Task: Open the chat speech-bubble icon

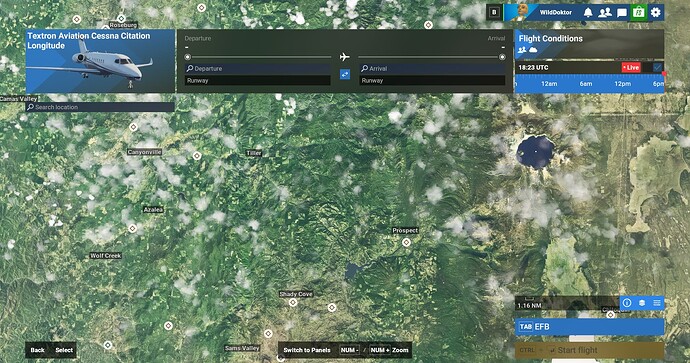Action: pyautogui.click(x=622, y=13)
